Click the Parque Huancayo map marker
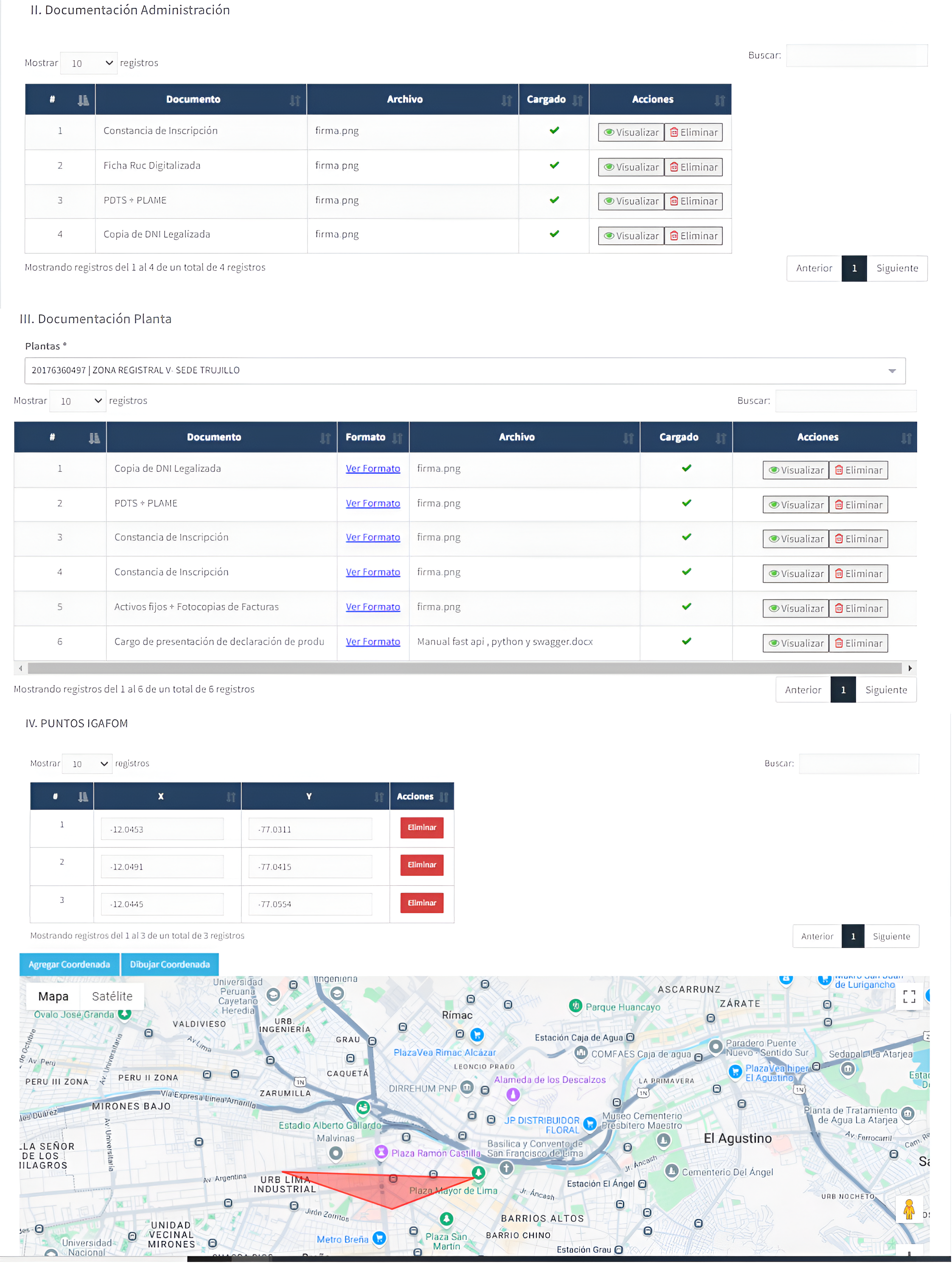 coord(575,1005)
